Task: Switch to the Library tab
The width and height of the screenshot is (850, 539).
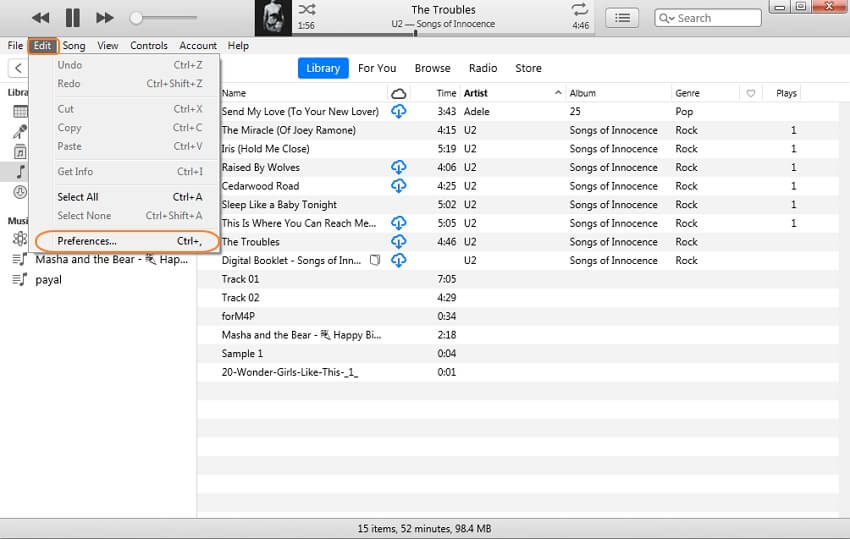Action: coord(323,68)
